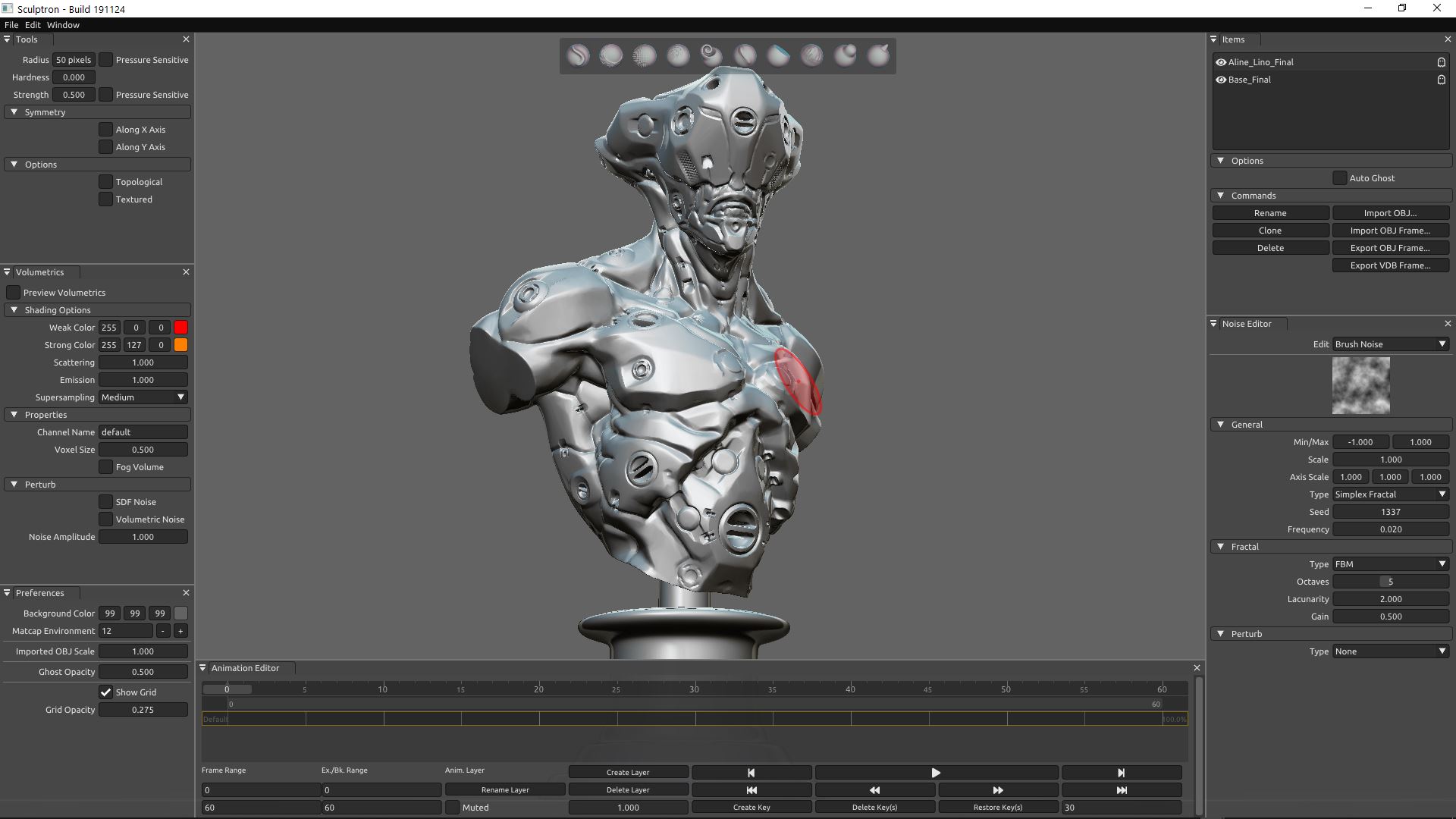
Task: Click the orange Strong Color swatch
Action: click(x=180, y=345)
